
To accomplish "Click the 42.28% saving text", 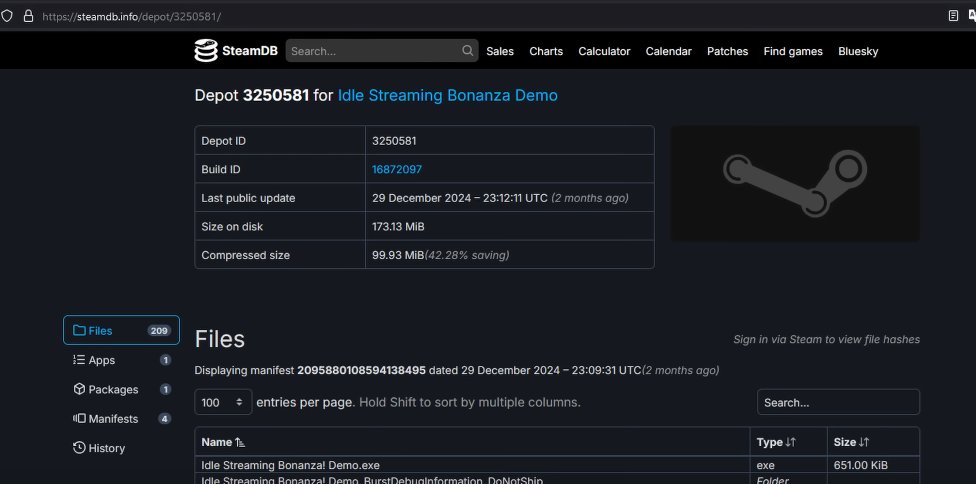I will click(467, 255).
